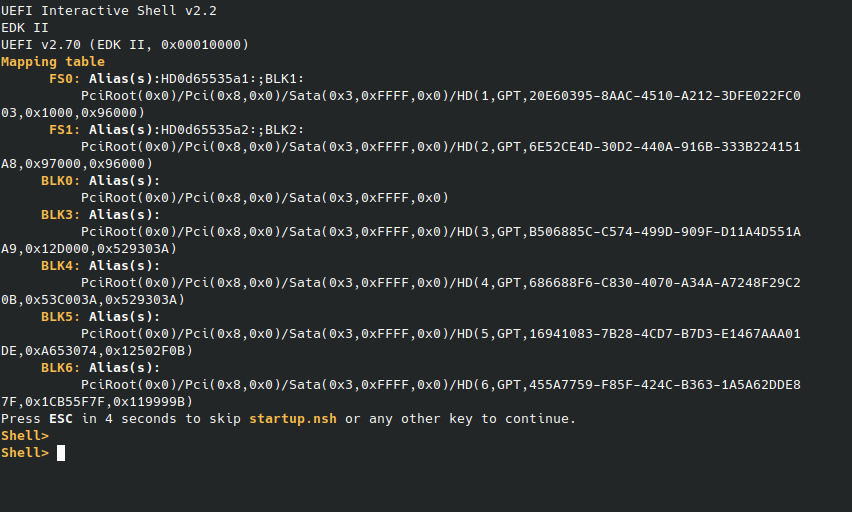The height and width of the screenshot is (512, 852).
Task: Click the FS1 mapping label
Action: click(x=64, y=129)
